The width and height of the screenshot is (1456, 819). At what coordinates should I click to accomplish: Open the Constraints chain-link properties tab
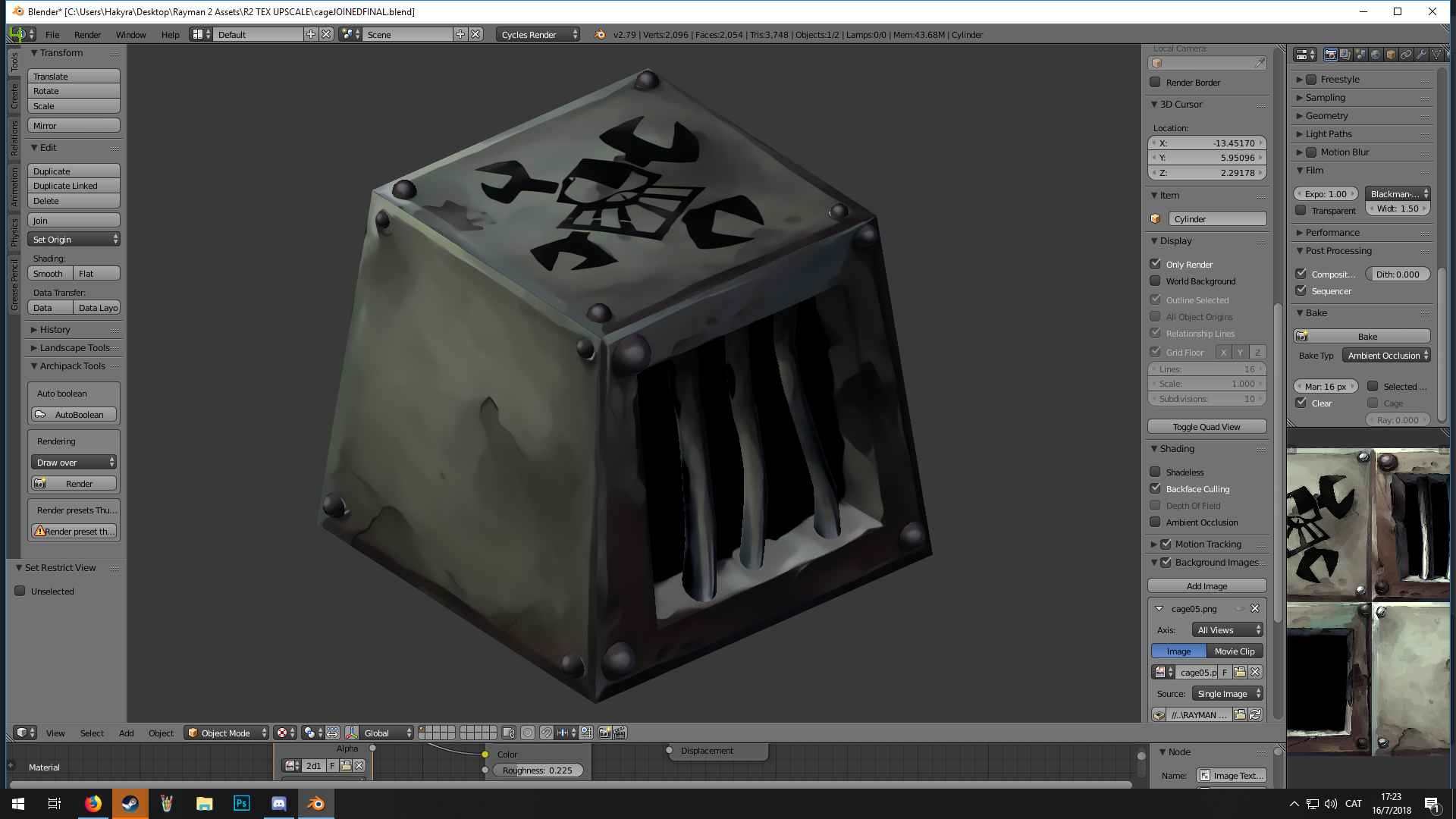[x=1406, y=55]
